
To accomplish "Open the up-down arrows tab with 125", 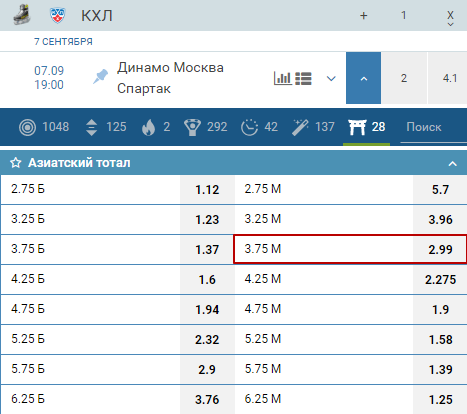I will tap(106, 127).
